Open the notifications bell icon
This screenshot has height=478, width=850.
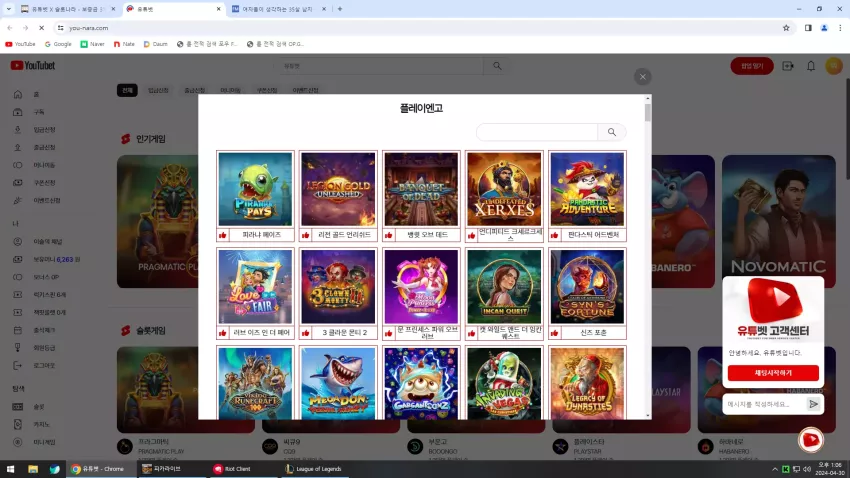810,66
